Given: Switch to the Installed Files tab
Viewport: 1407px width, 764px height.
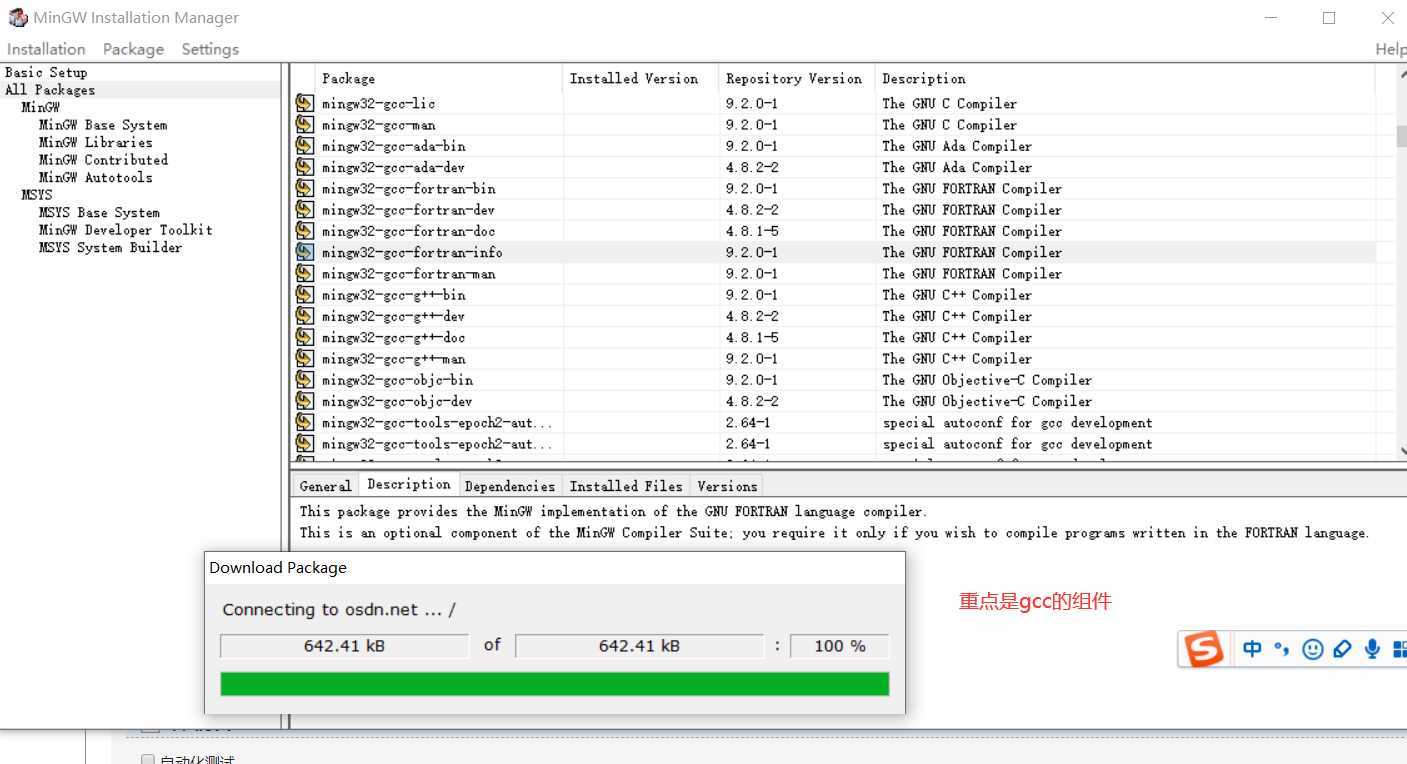Looking at the screenshot, I should [x=626, y=486].
